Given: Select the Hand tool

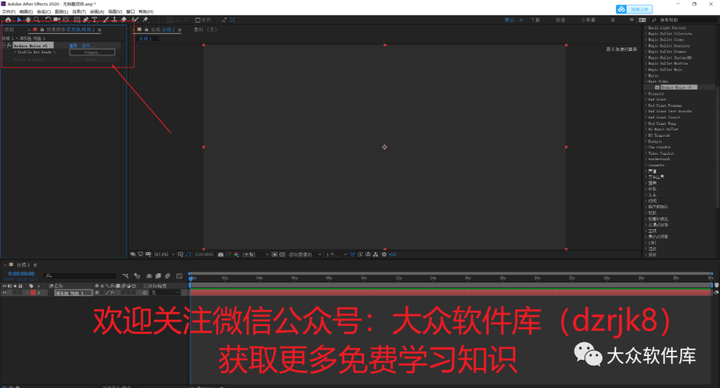Looking at the screenshot, I should coord(28,20).
